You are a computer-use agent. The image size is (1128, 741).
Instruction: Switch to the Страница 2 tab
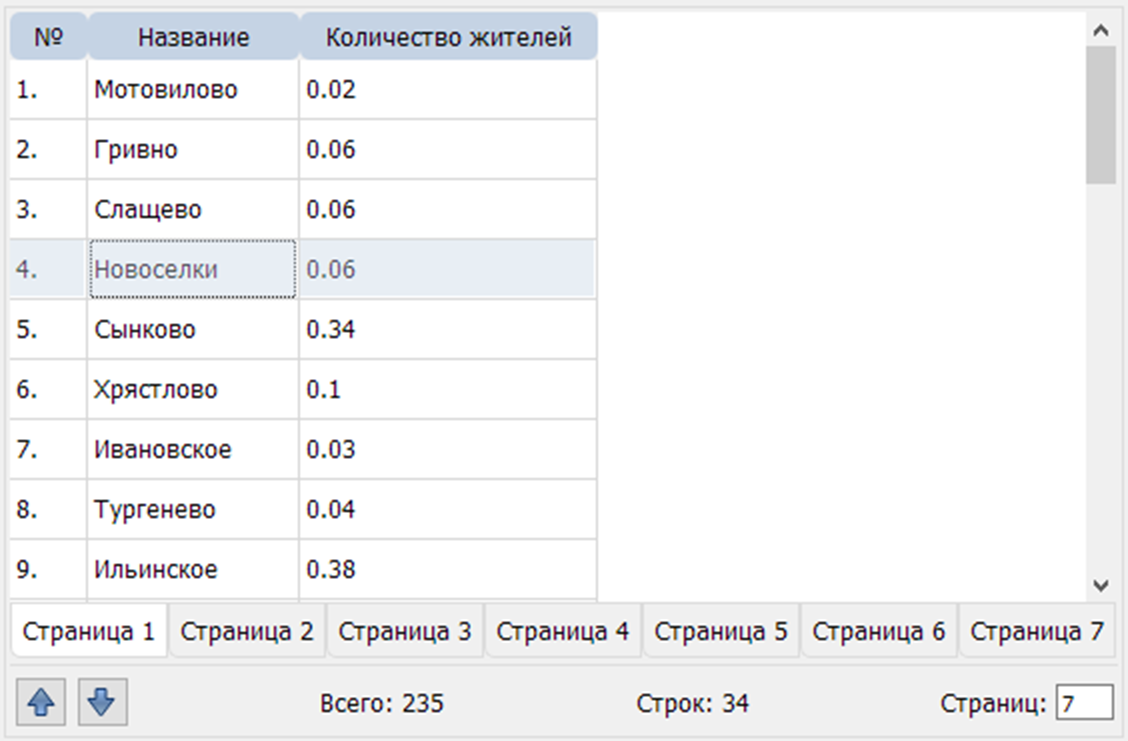(x=246, y=631)
